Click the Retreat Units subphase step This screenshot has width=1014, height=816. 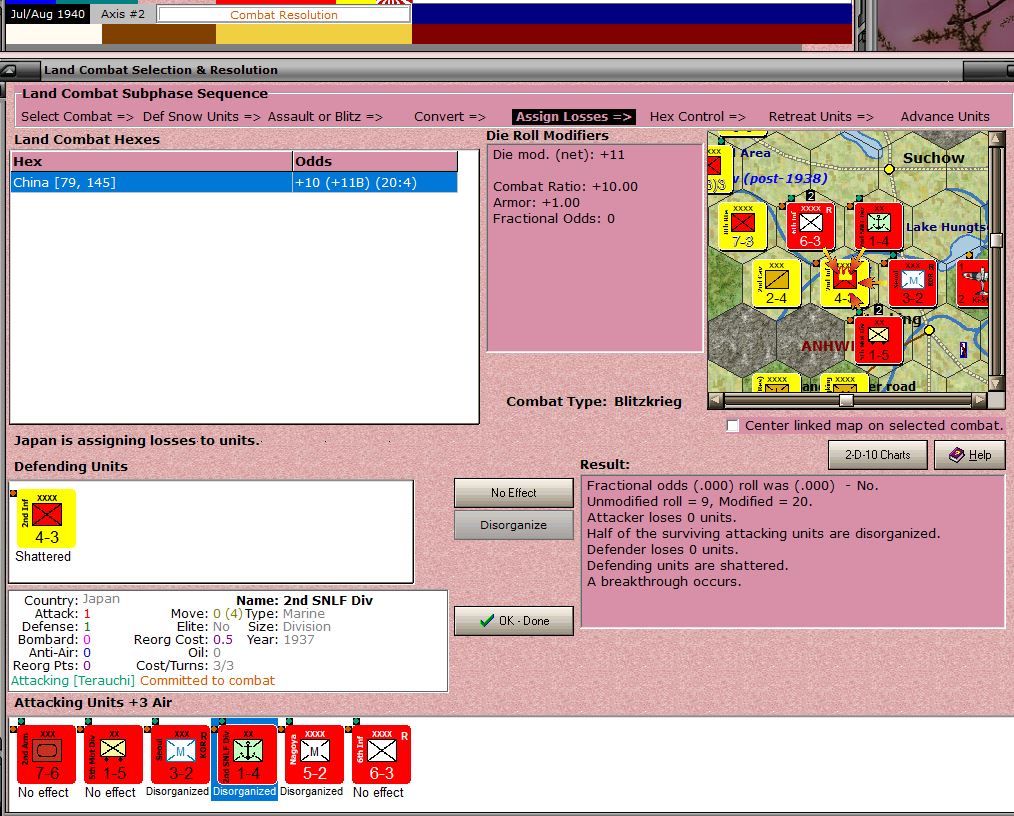coord(821,117)
